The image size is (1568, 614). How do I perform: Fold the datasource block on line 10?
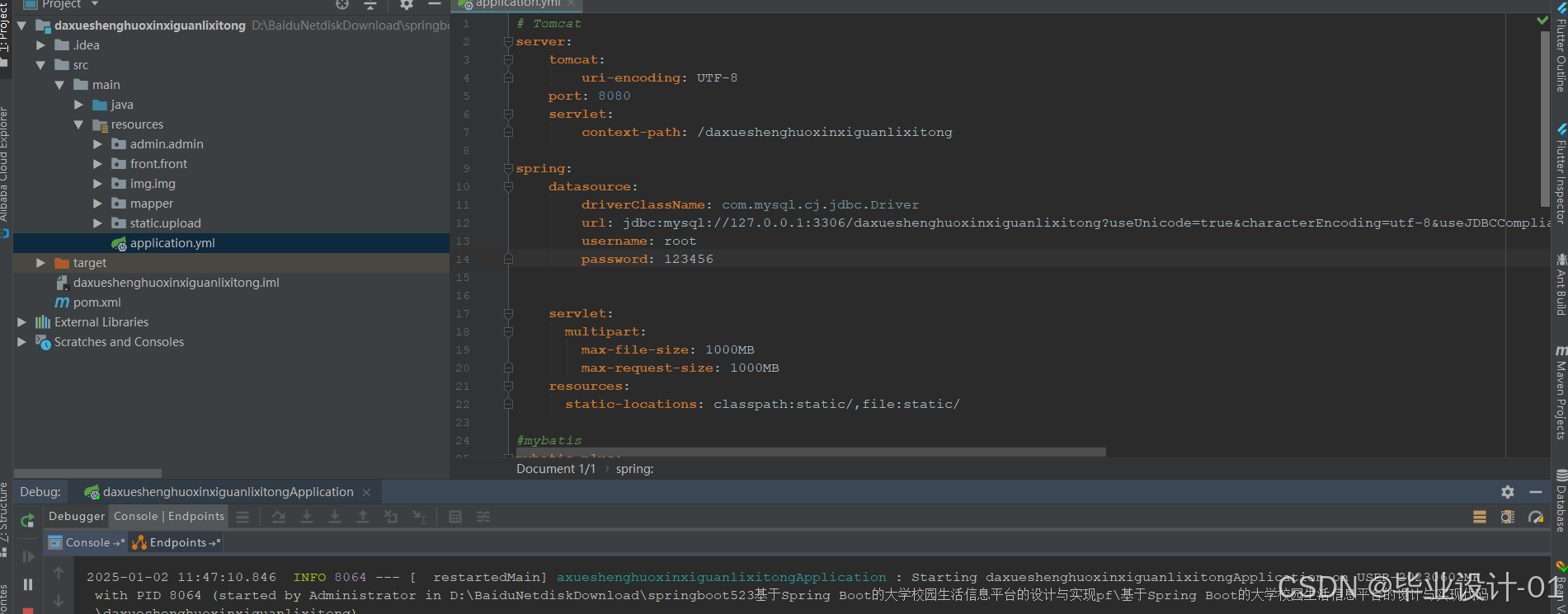(x=508, y=187)
